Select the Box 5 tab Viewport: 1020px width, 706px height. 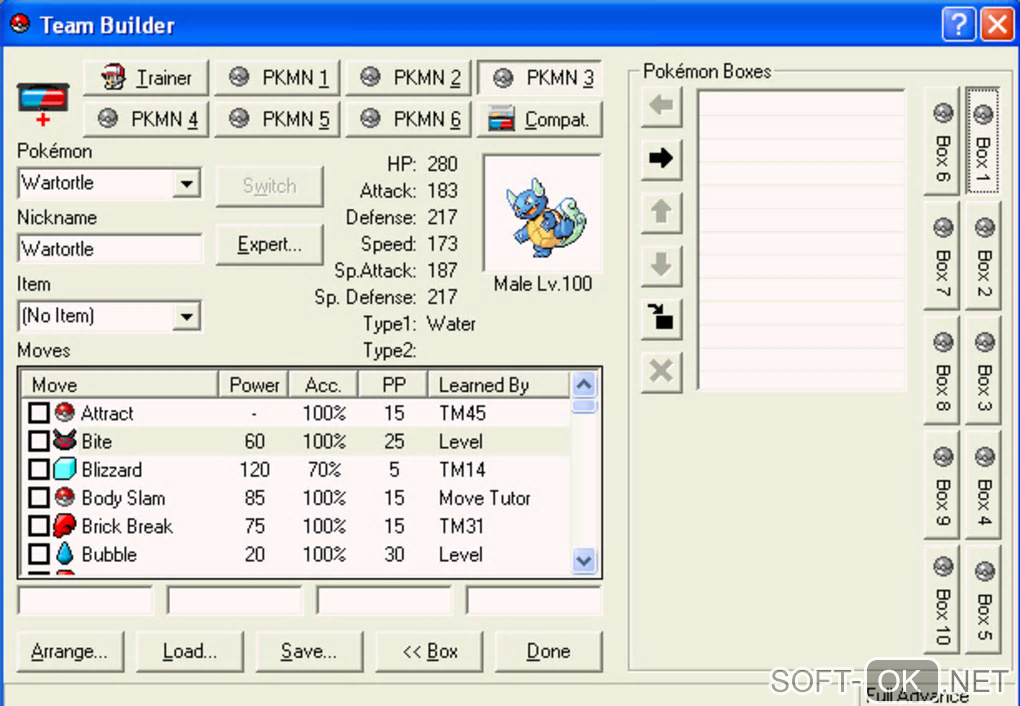(983, 600)
